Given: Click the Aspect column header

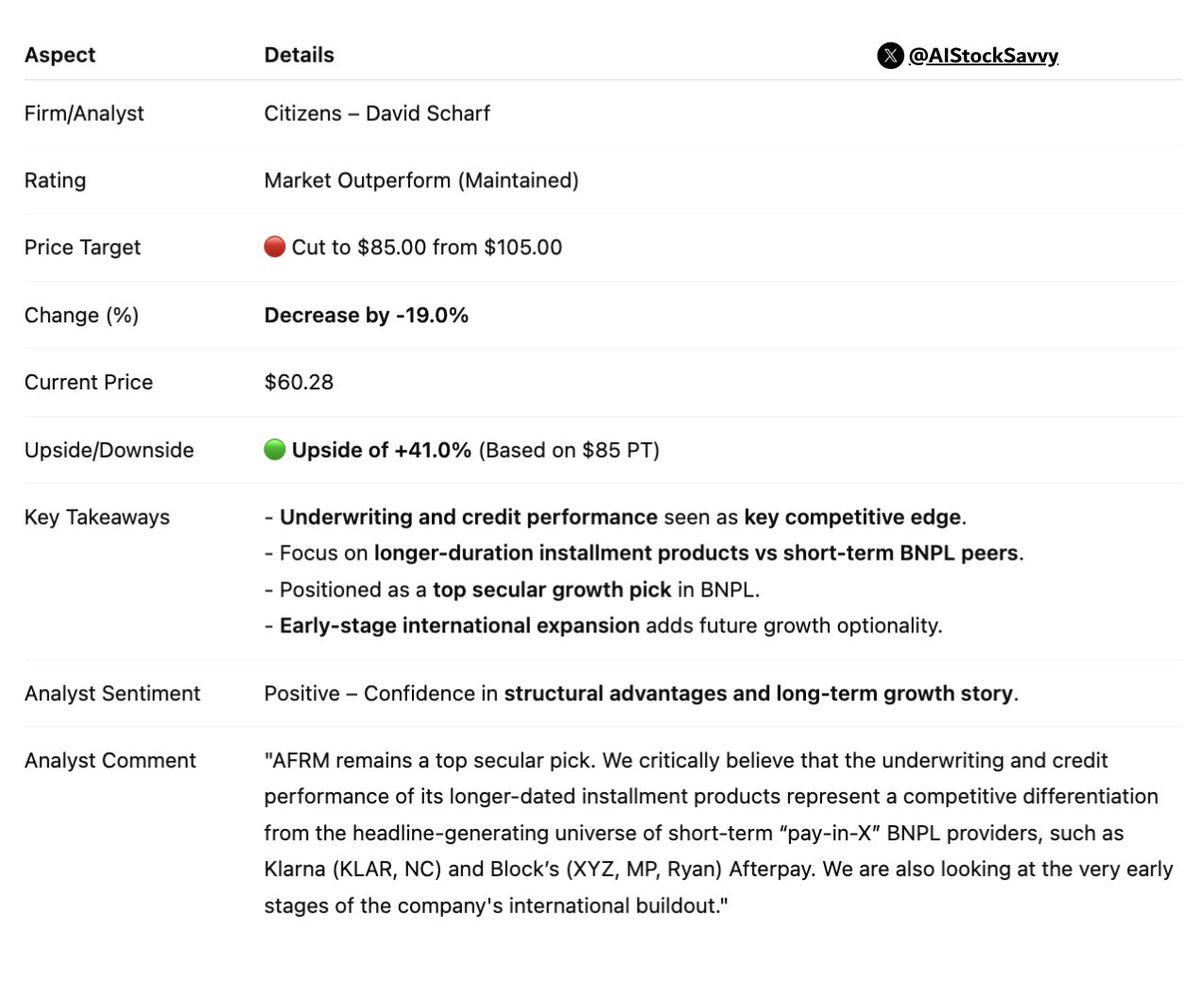Looking at the screenshot, I should point(60,55).
